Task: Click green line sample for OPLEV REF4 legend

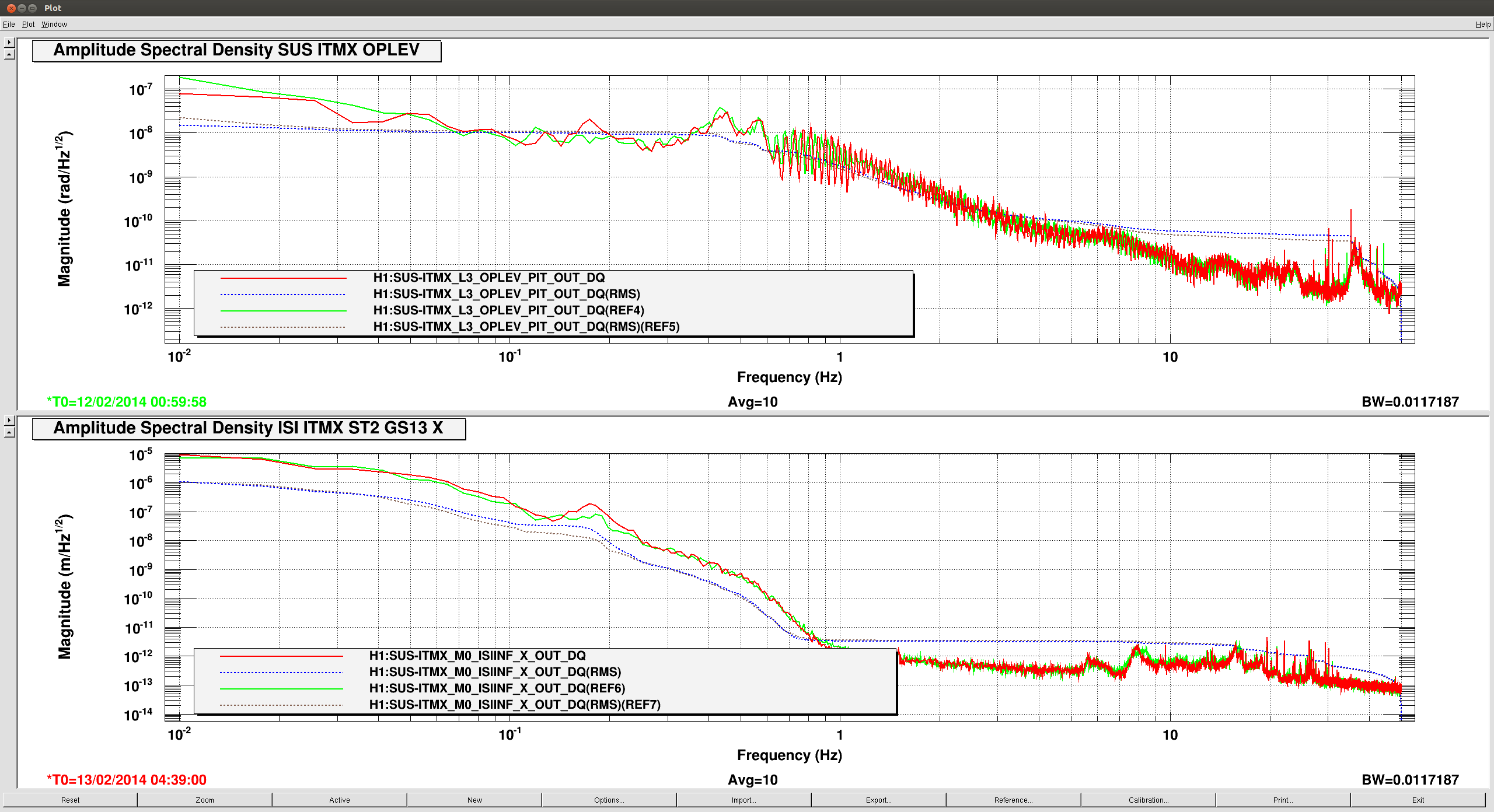Action: pyautogui.click(x=283, y=311)
